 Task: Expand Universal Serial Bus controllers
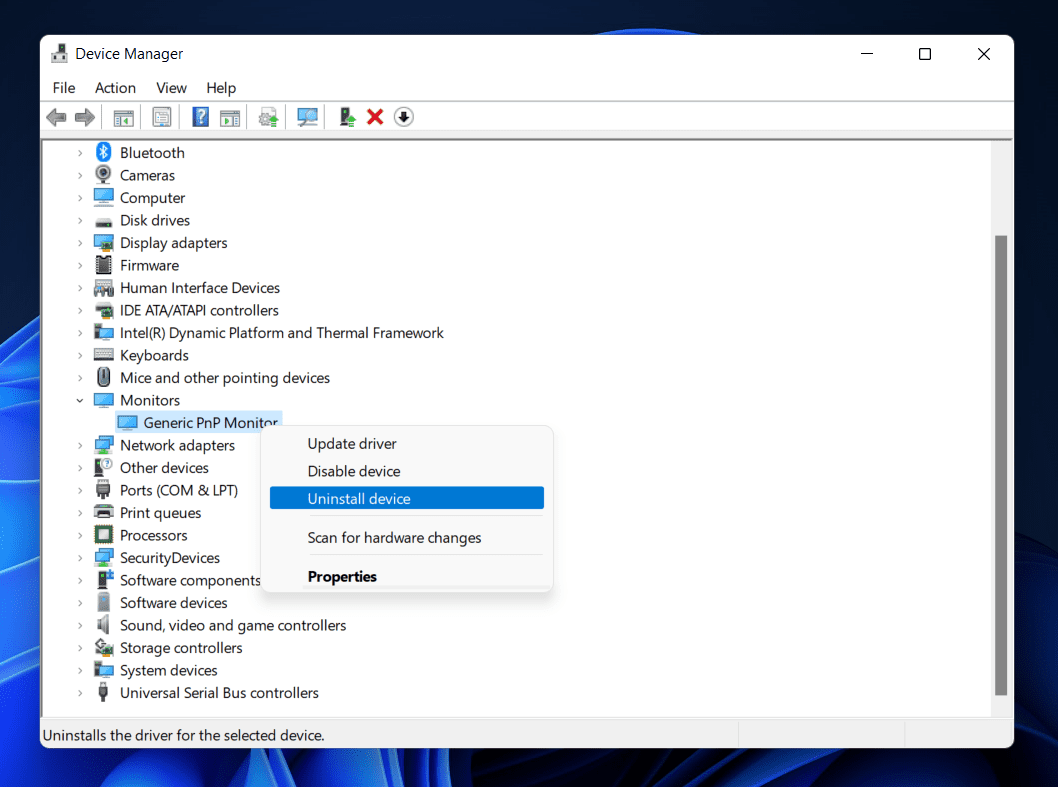pyautogui.click(x=80, y=693)
